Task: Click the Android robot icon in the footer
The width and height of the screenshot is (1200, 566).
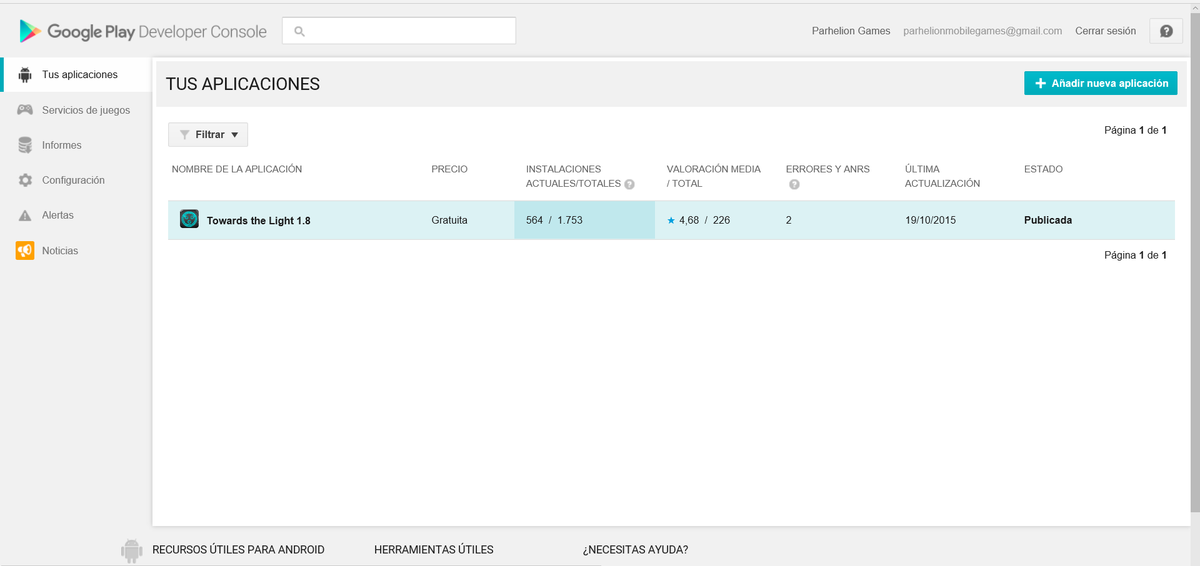Action: [131, 550]
